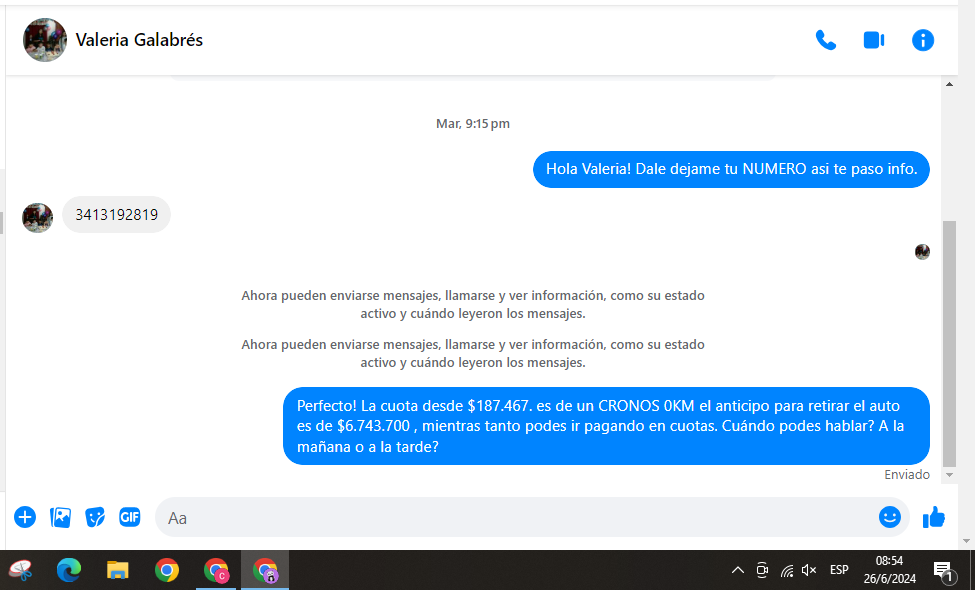Image resolution: width=975 pixels, height=590 pixels.
Task: Open more actions plus button
Action: [x=25, y=517]
